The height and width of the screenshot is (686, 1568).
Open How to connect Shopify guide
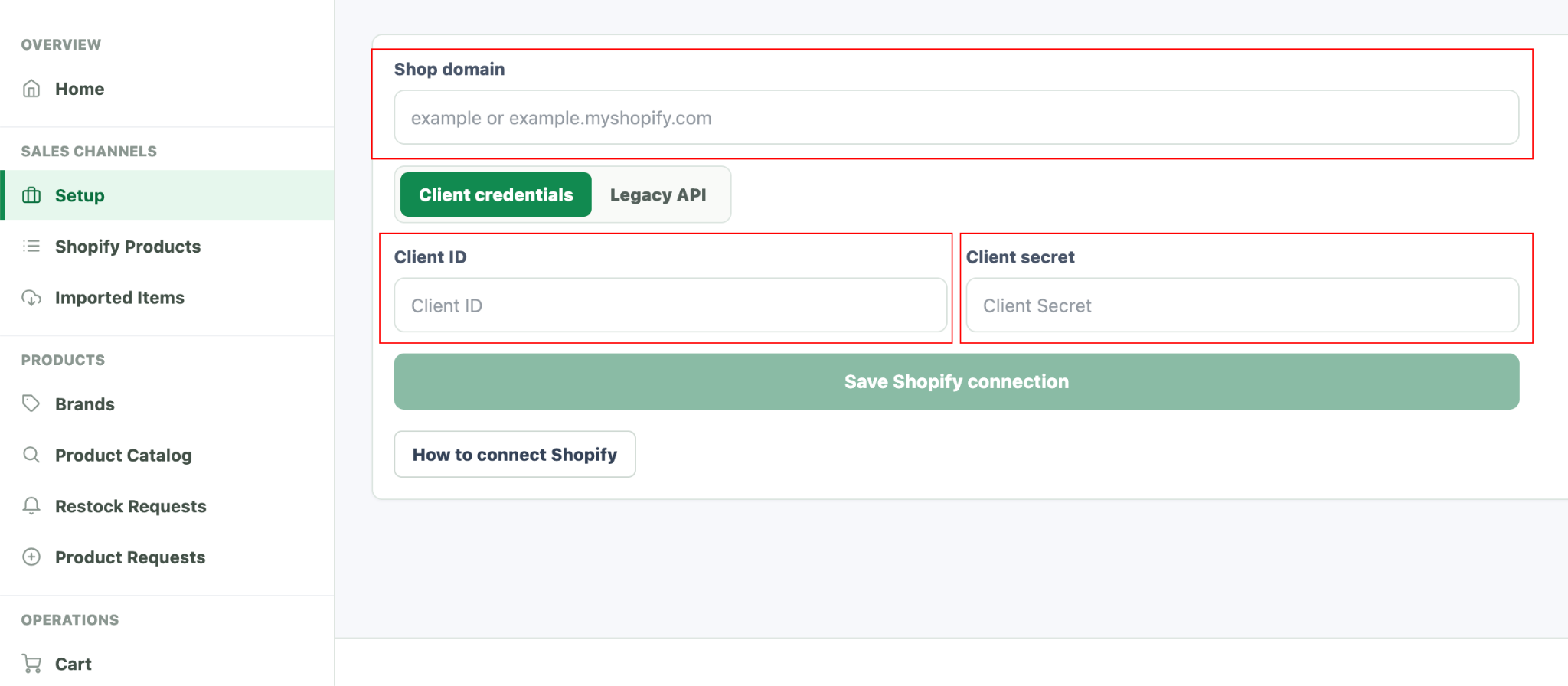514,454
